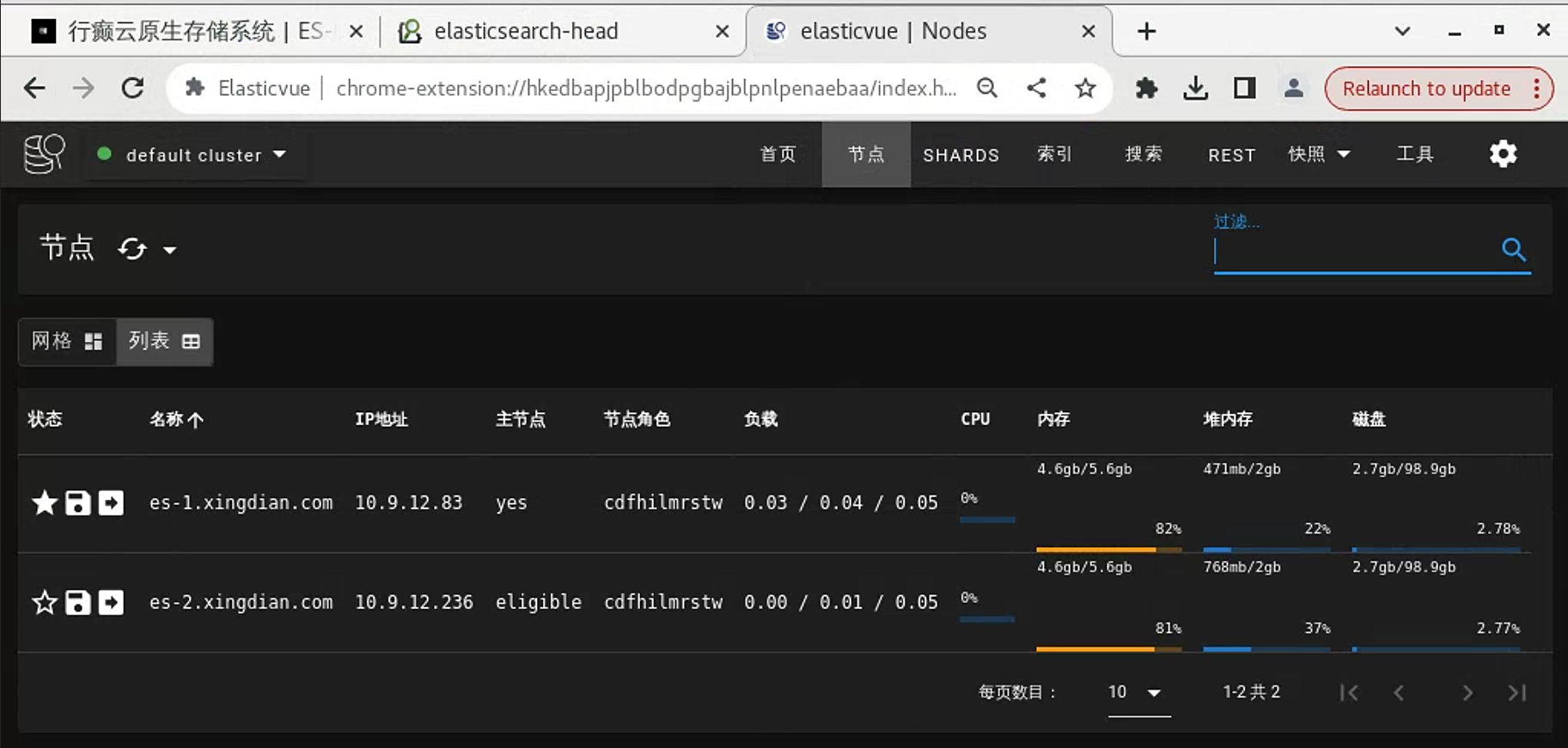Open the browser downloads icon

click(x=1195, y=88)
